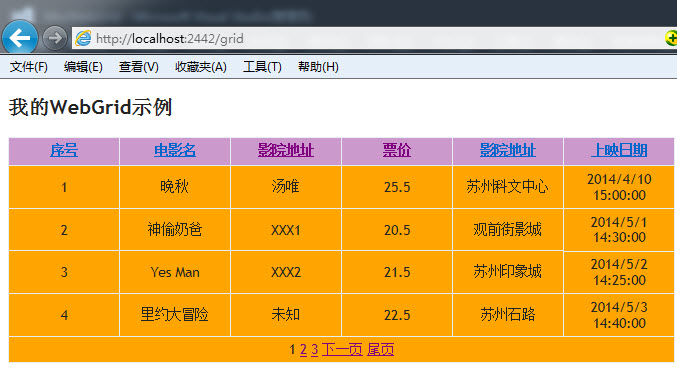Open the 工具(T) menu
The image size is (677, 372).
point(262,67)
